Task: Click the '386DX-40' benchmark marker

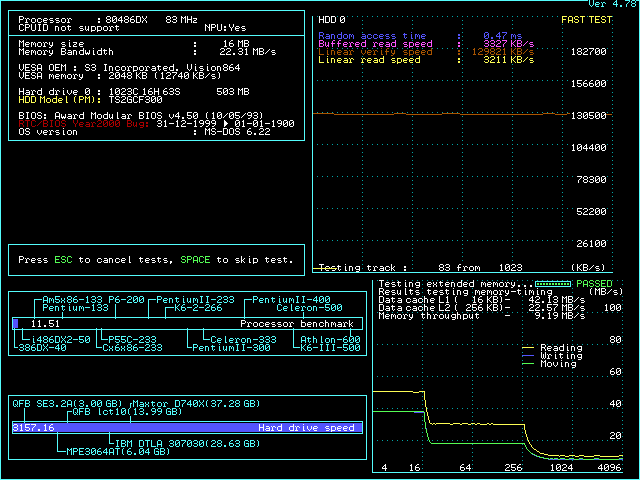Action: [42, 348]
